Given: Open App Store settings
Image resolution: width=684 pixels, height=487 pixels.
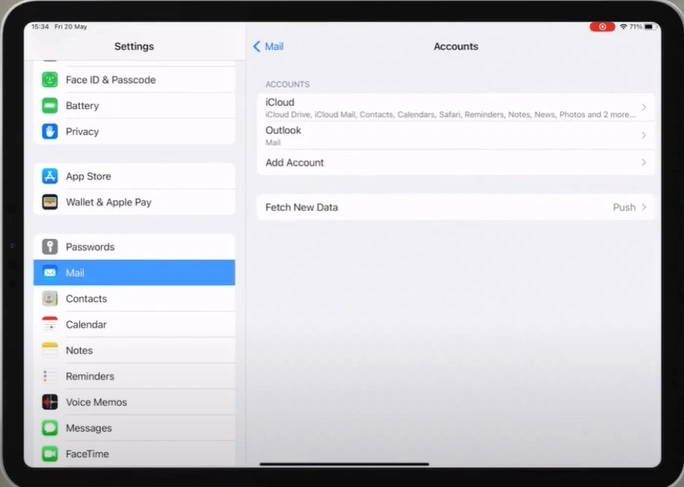Looking at the screenshot, I should (134, 176).
